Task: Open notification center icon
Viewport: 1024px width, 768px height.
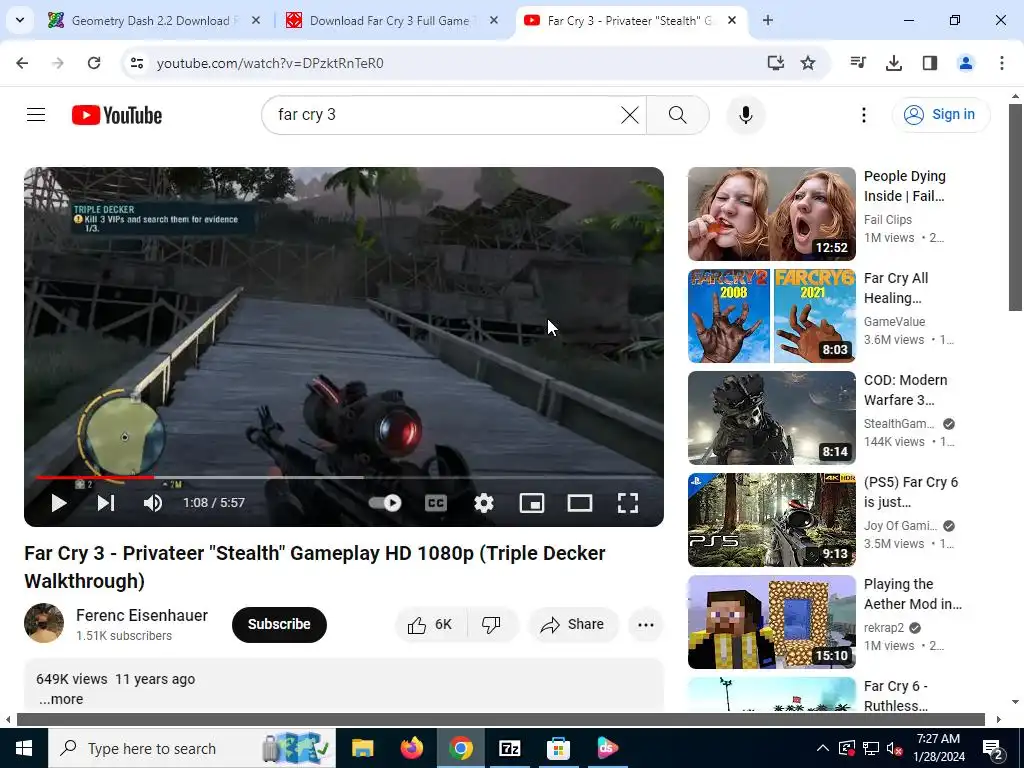Action: (x=993, y=748)
